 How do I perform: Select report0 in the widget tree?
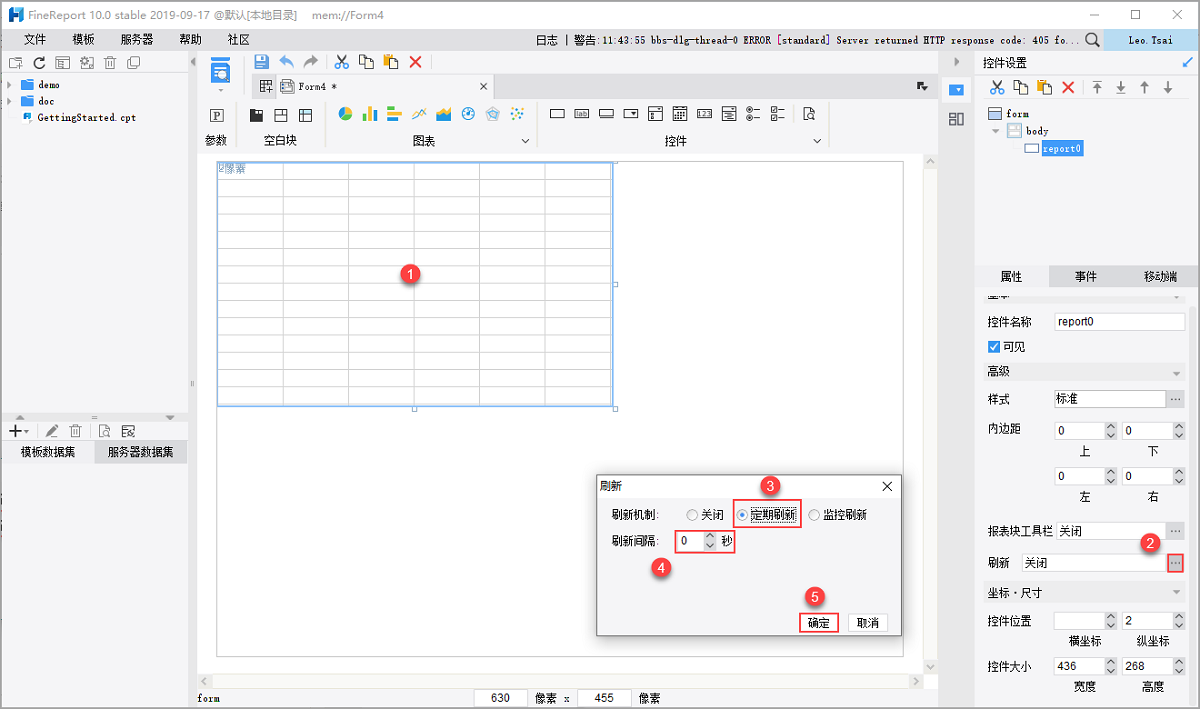point(1062,149)
